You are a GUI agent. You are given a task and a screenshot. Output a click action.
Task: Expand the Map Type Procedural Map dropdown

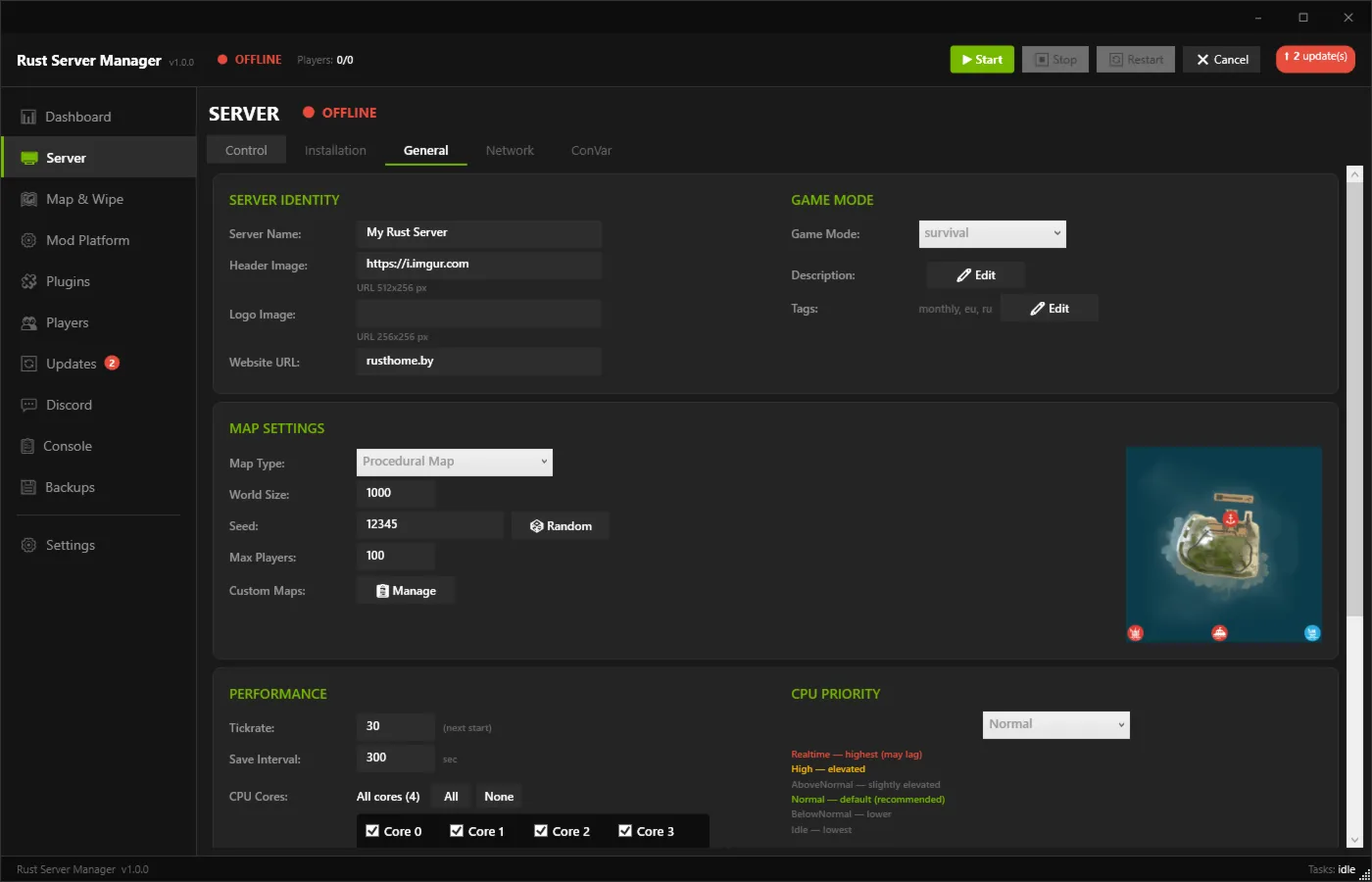[455, 462]
